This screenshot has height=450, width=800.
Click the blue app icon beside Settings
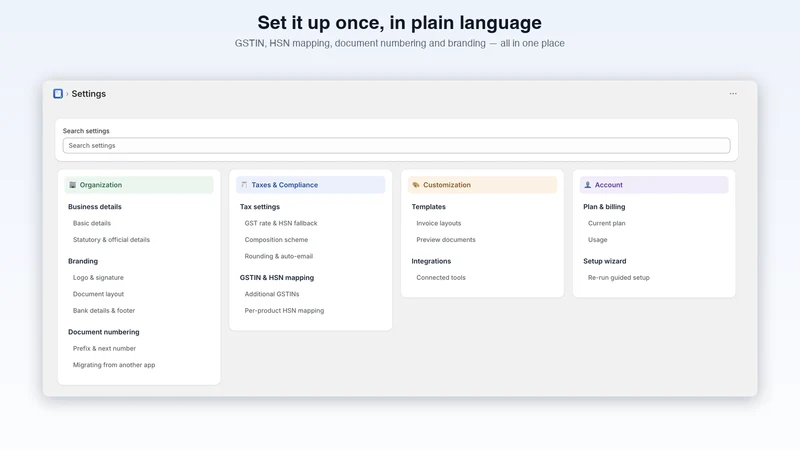pos(58,94)
